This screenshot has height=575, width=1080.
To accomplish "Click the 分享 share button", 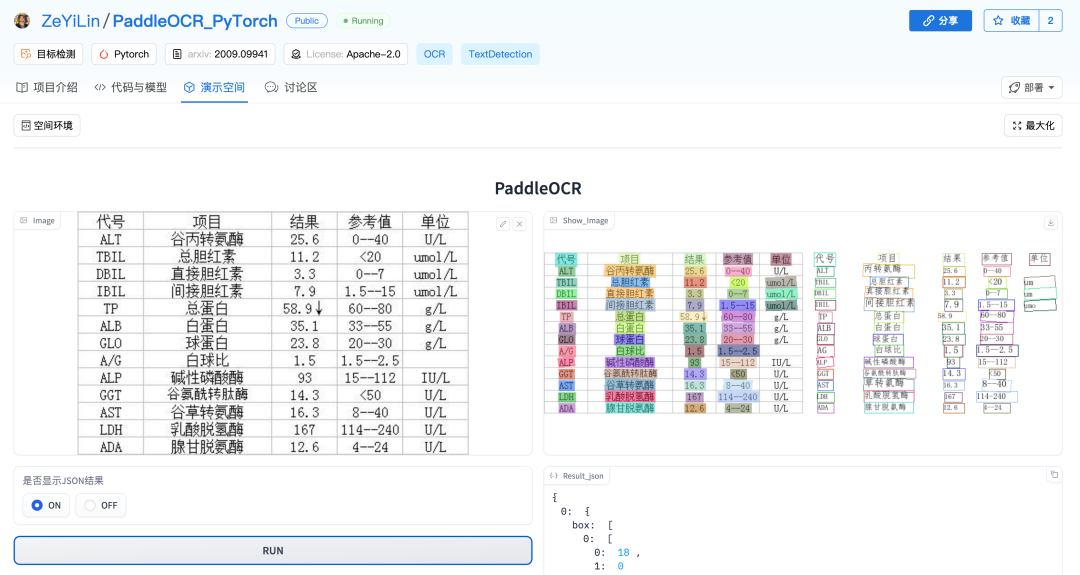I will coord(940,21).
